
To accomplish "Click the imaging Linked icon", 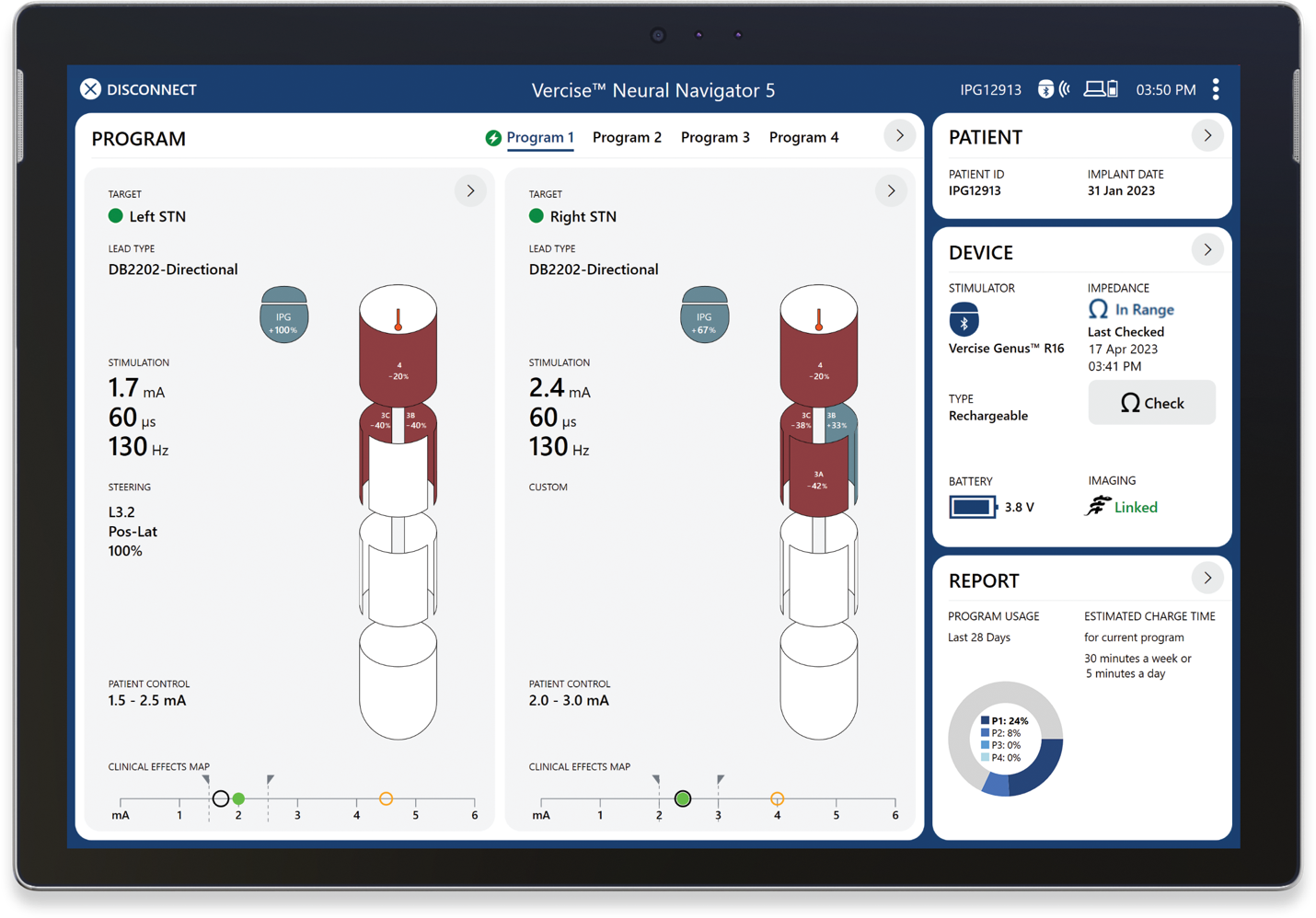I will pos(1098,505).
